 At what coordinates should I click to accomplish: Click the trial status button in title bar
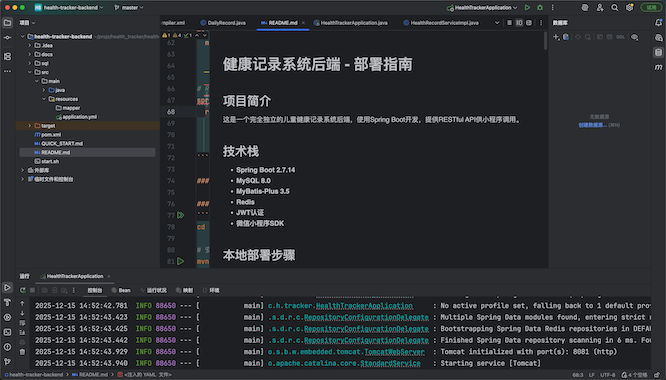click(651, 8)
